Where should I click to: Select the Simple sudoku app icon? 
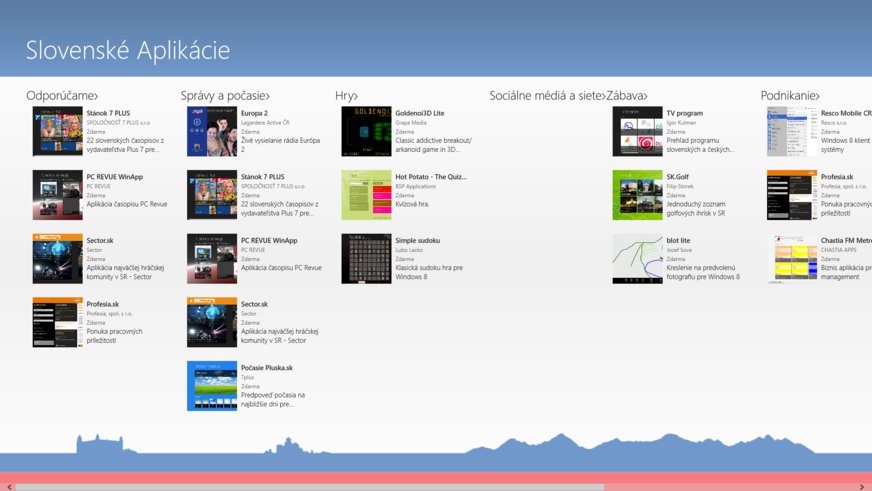pyautogui.click(x=366, y=259)
